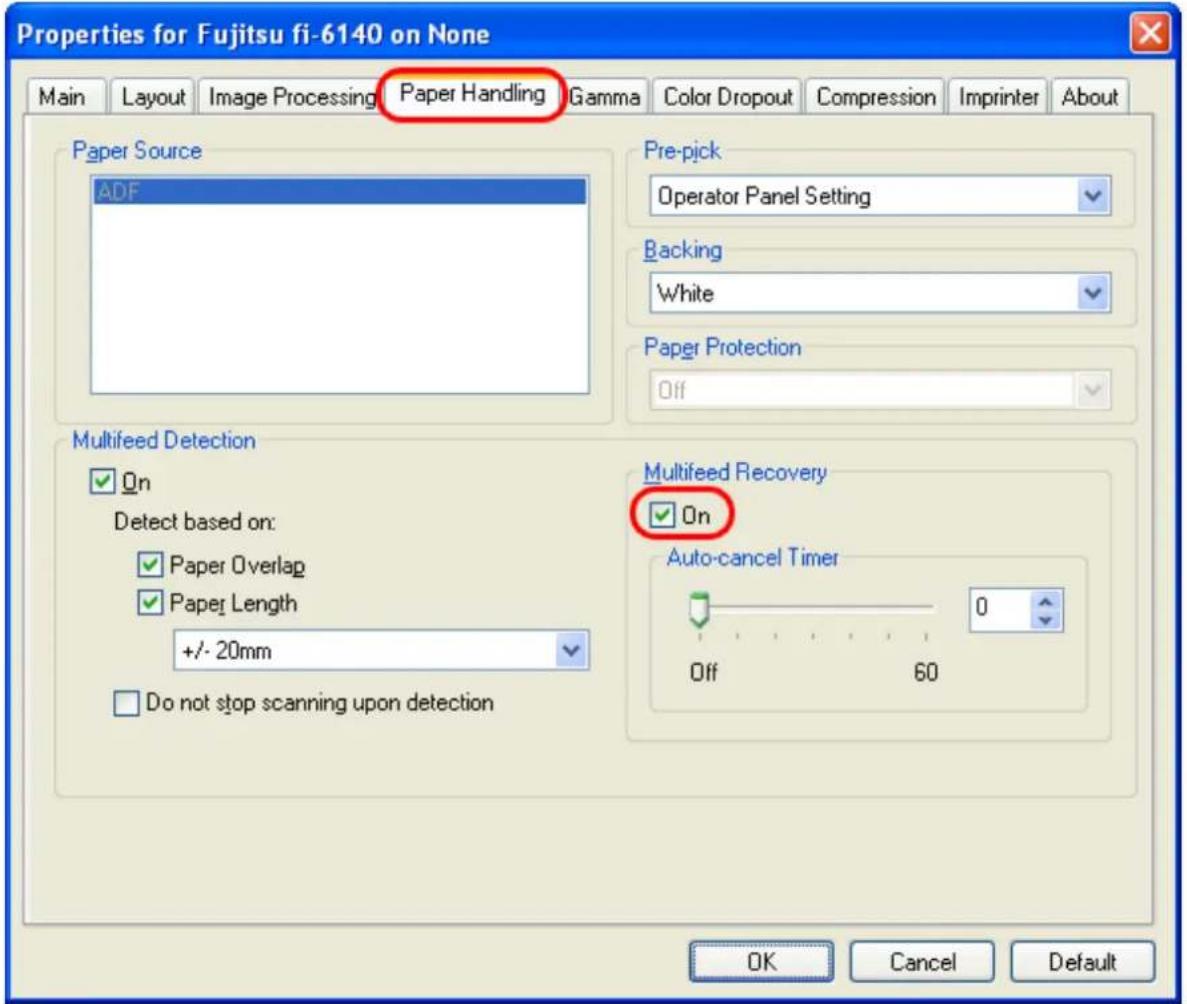Open the Backing dropdown showing White
This screenshot has width=1187, height=1004.
coord(880,293)
